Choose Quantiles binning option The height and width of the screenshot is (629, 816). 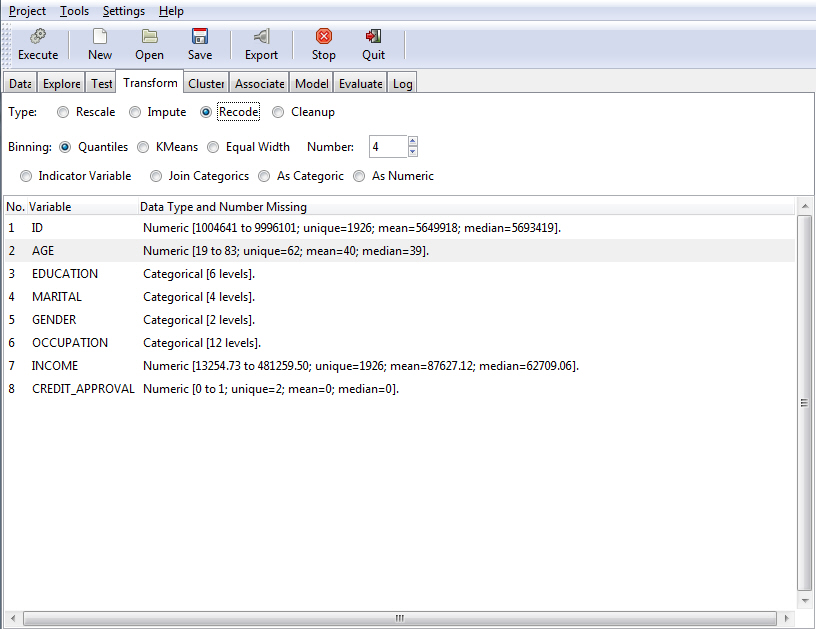click(65, 147)
